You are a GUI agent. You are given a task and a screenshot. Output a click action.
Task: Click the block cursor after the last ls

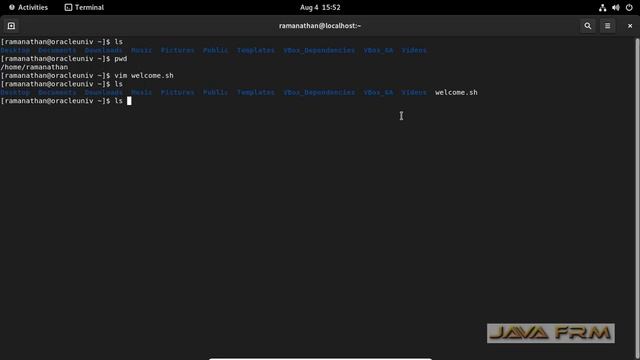129,101
